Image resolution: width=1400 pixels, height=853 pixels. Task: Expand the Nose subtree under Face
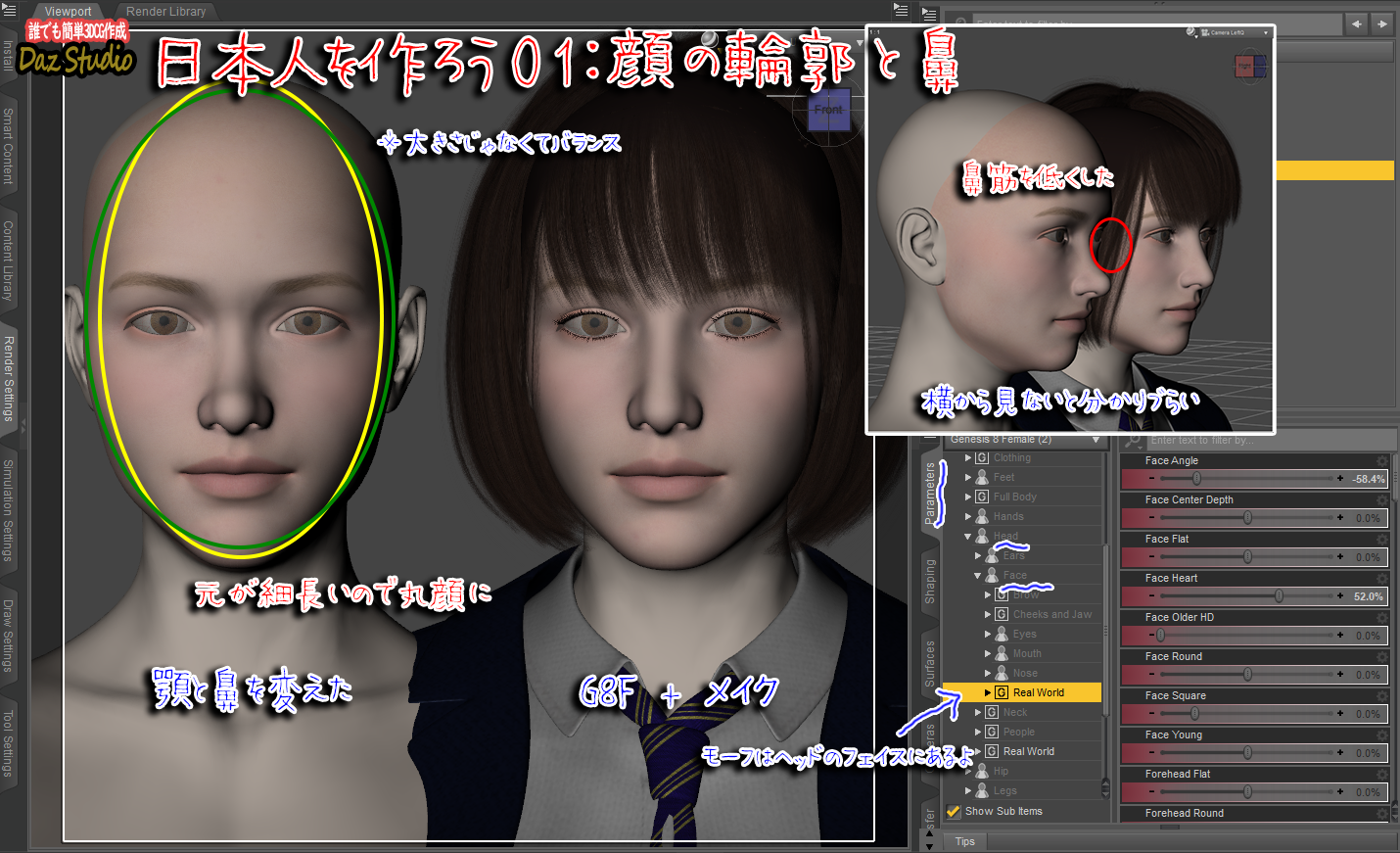pyautogui.click(x=988, y=673)
